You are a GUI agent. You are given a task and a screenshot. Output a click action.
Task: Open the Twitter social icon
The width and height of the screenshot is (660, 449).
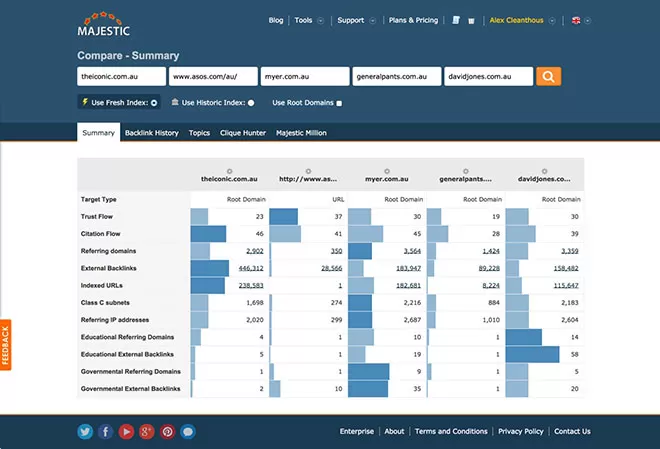(85, 432)
